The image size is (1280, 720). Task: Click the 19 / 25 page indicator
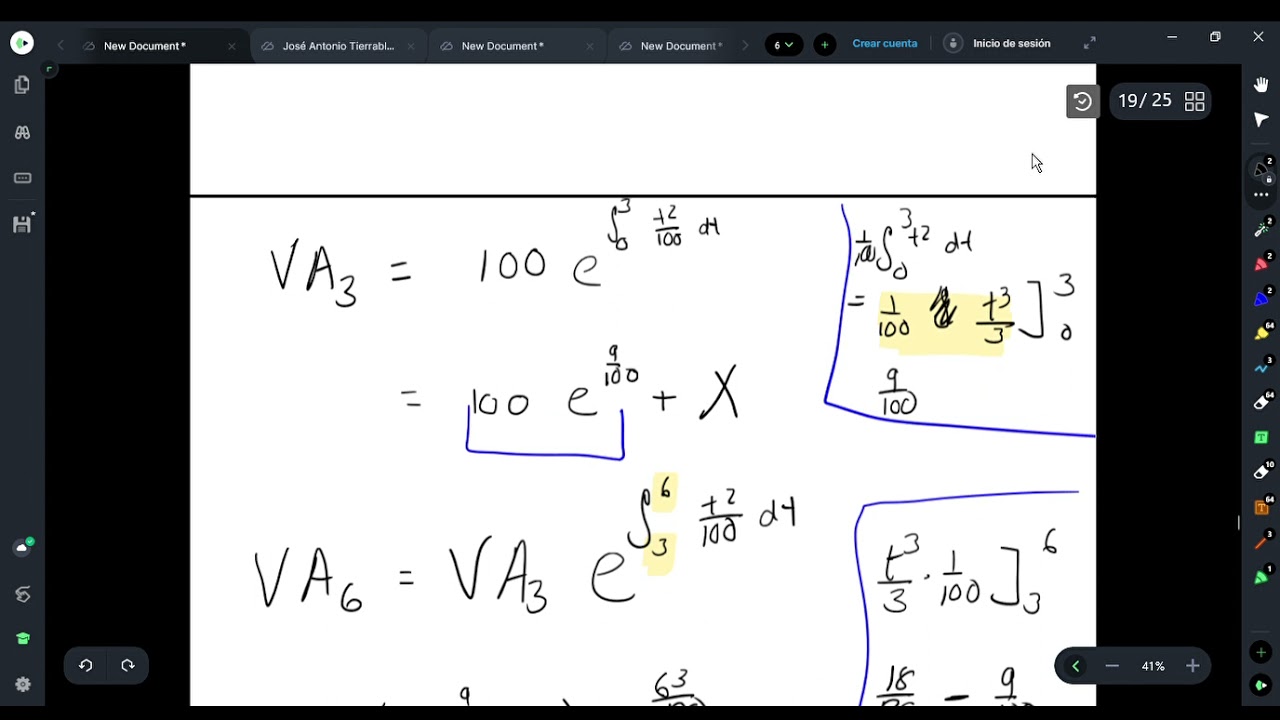[1145, 101]
